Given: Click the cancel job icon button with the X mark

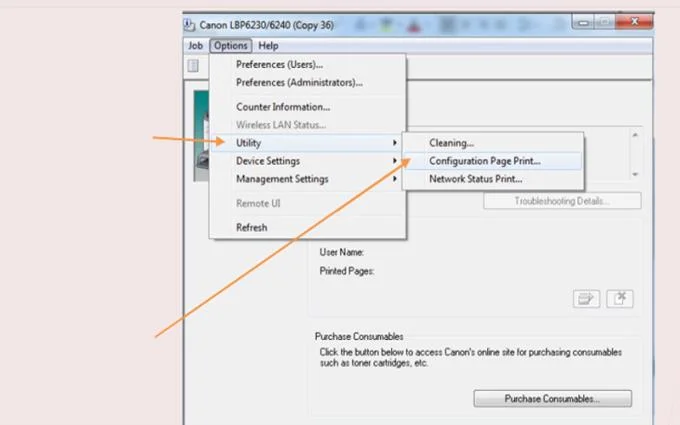Looking at the screenshot, I should click(x=620, y=299).
